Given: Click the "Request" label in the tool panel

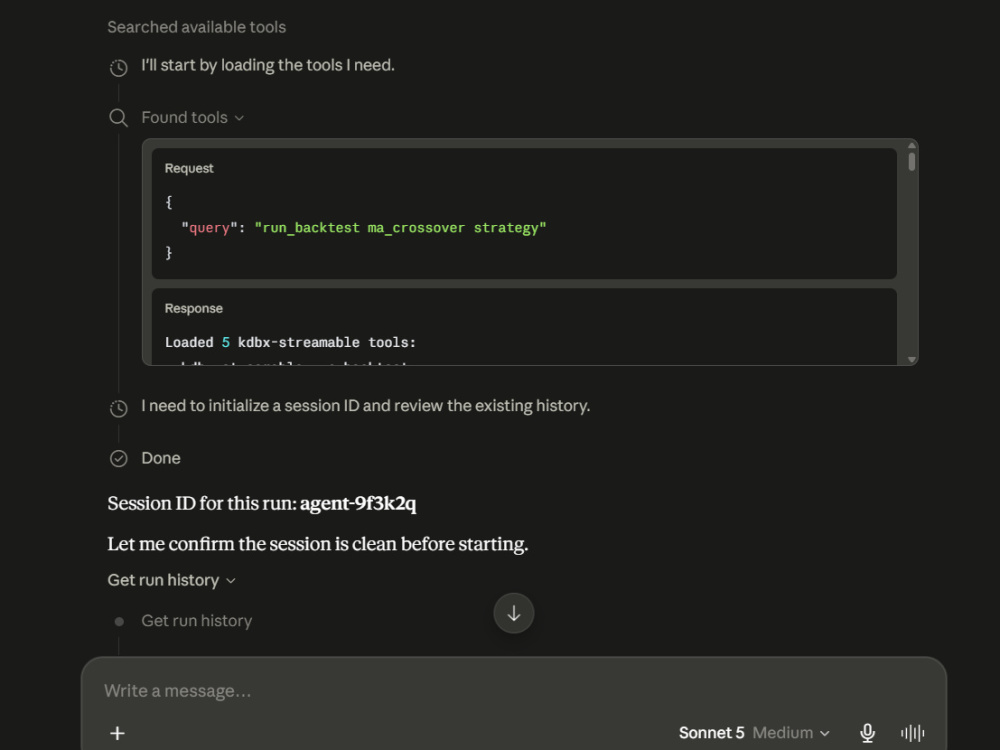Looking at the screenshot, I should (x=189, y=168).
